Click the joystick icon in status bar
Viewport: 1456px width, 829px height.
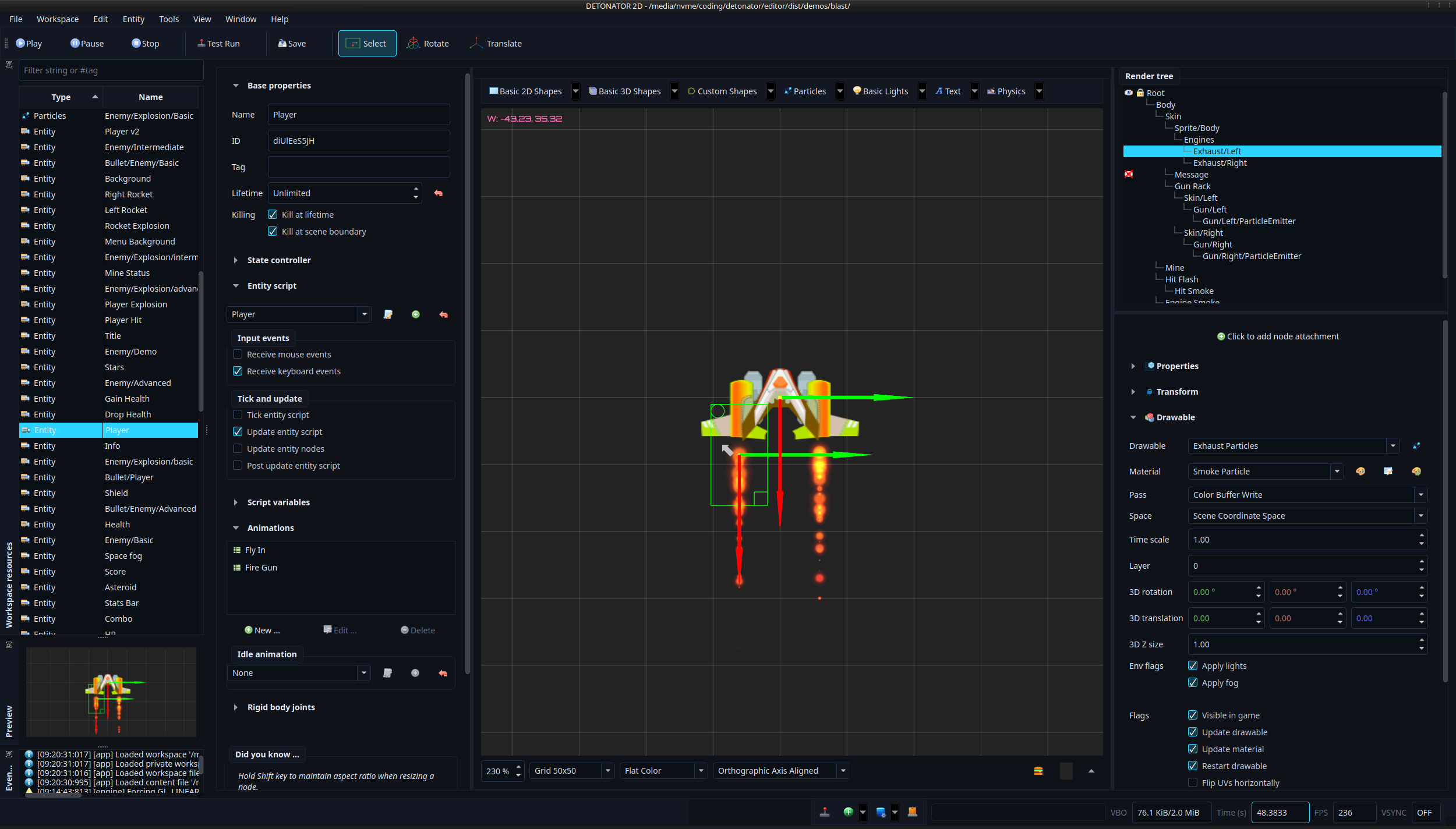825,812
